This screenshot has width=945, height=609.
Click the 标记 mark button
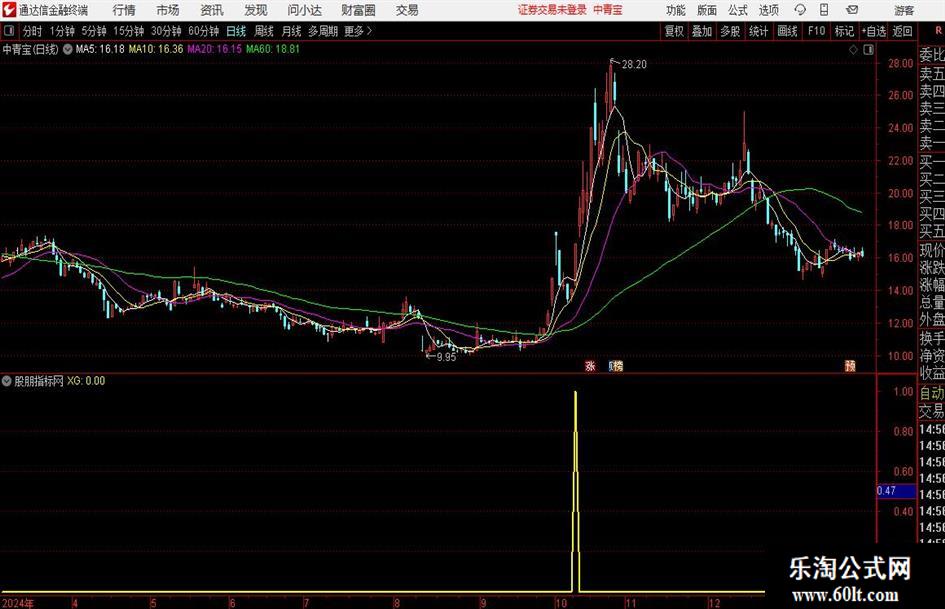coord(844,31)
